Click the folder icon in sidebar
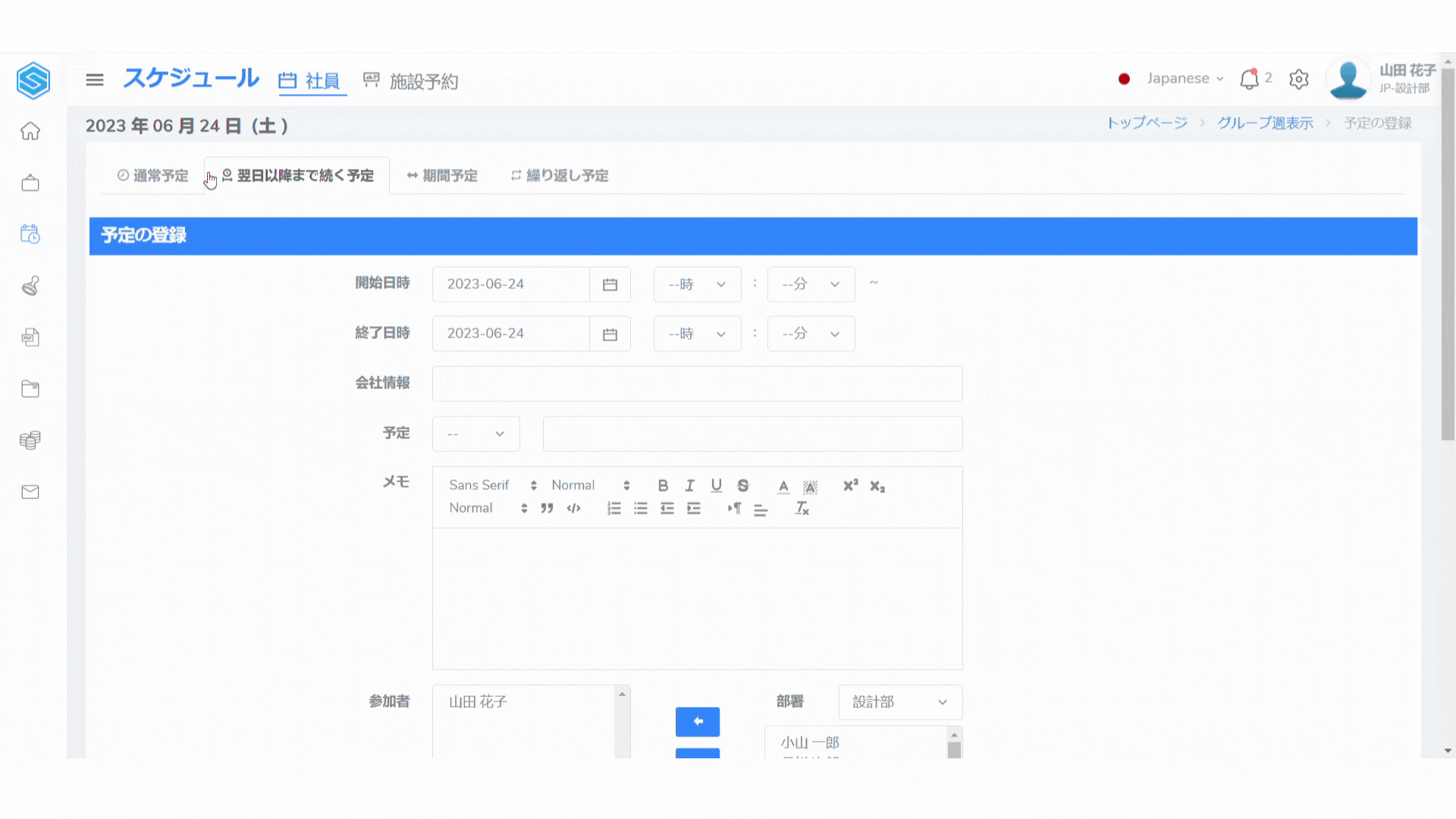This screenshot has height=819, width=1456. click(30, 389)
